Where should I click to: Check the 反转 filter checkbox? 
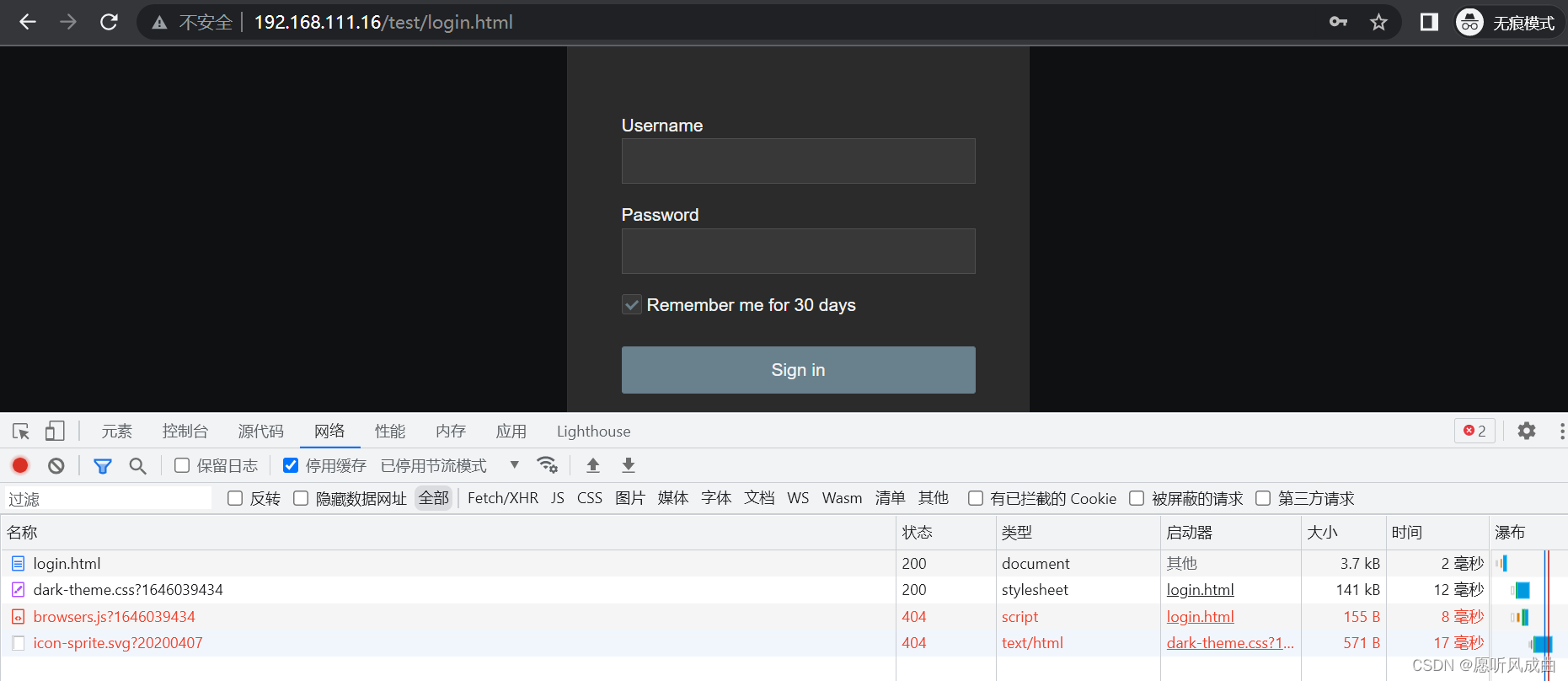click(235, 498)
